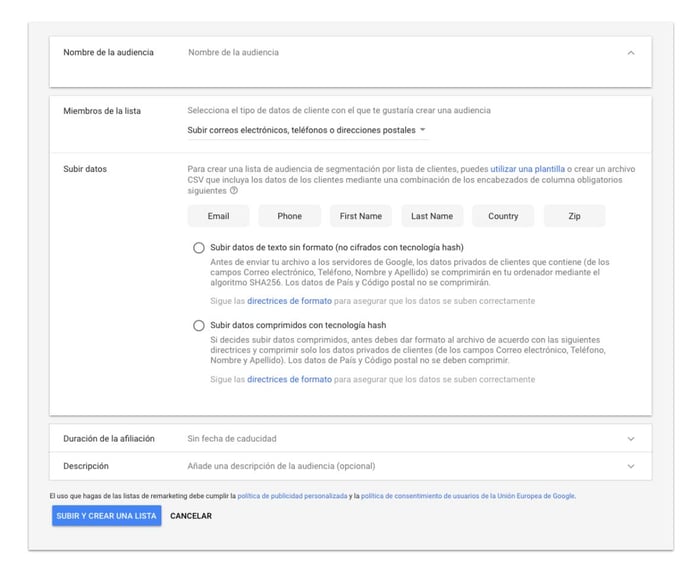This screenshot has height=564, width=700.
Task: Select 'Subir datos comprimidos con tecnología hash'
Action: (x=199, y=326)
